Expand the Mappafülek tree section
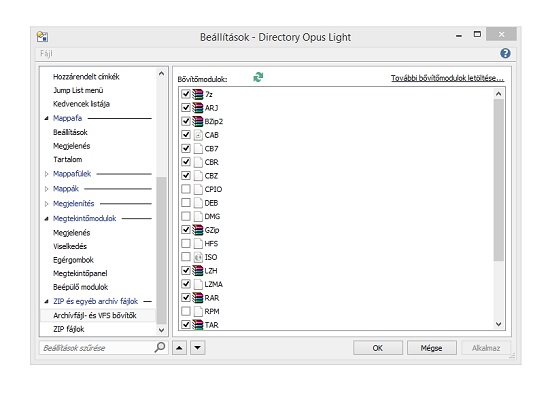 46,174
